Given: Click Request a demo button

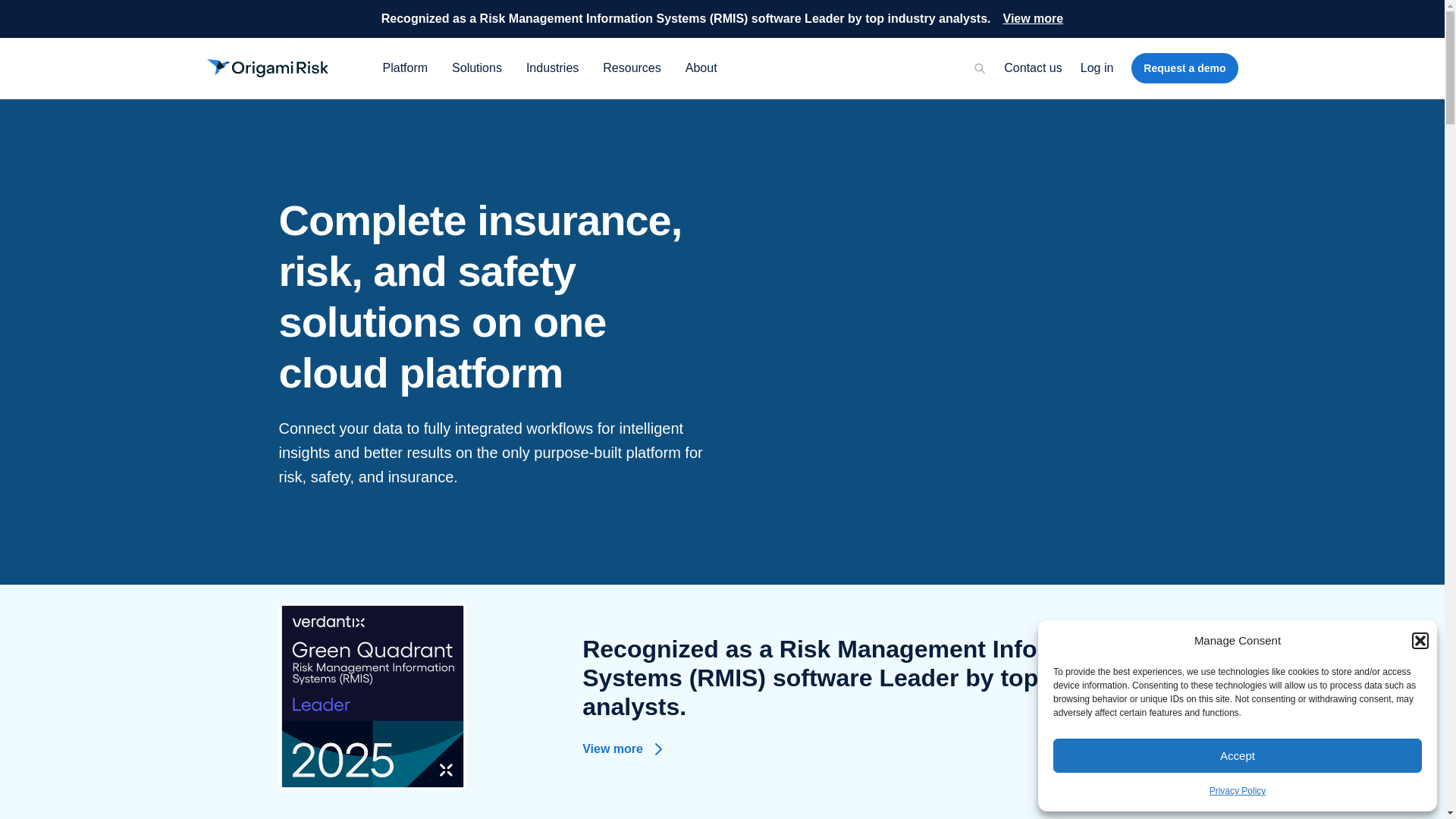Looking at the screenshot, I should pyautogui.click(x=1184, y=68).
